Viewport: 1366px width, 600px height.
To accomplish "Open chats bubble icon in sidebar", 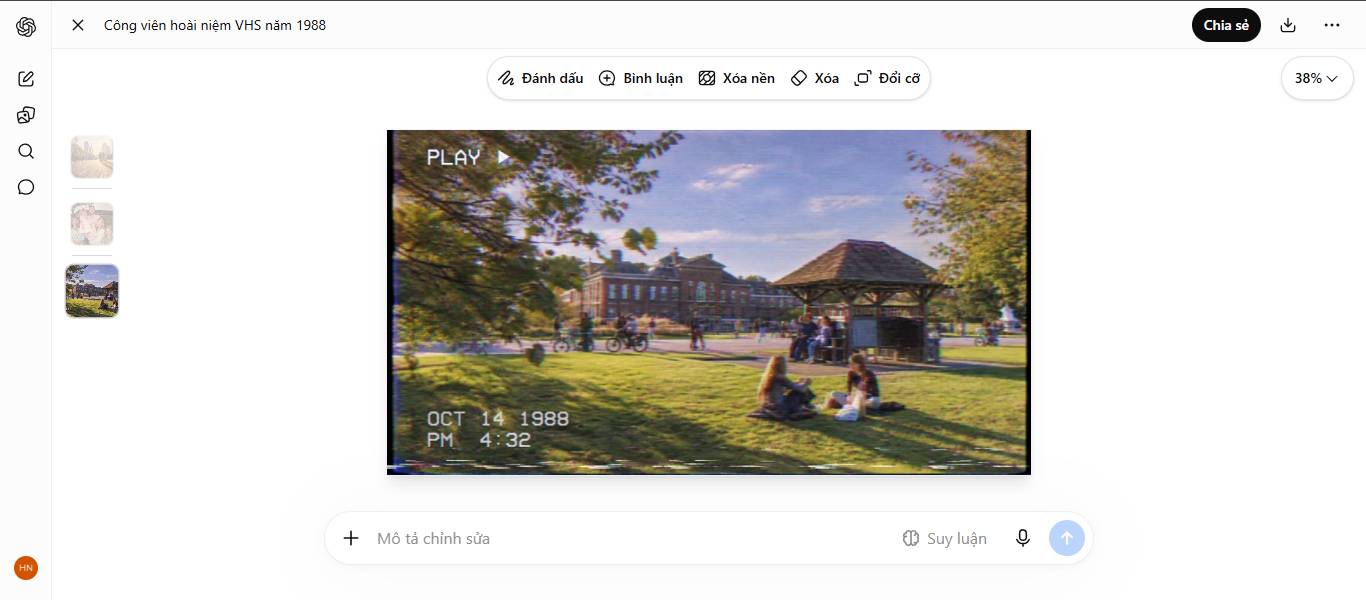I will click(26, 187).
